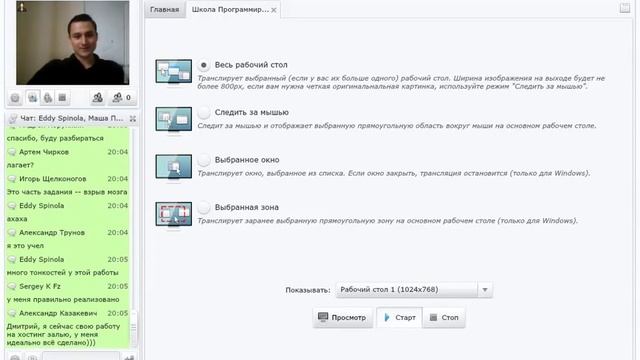The height and width of the screenshot is (360, 640).
Task: Select the Следить за мышью radio button
Action: pos(203,112)
